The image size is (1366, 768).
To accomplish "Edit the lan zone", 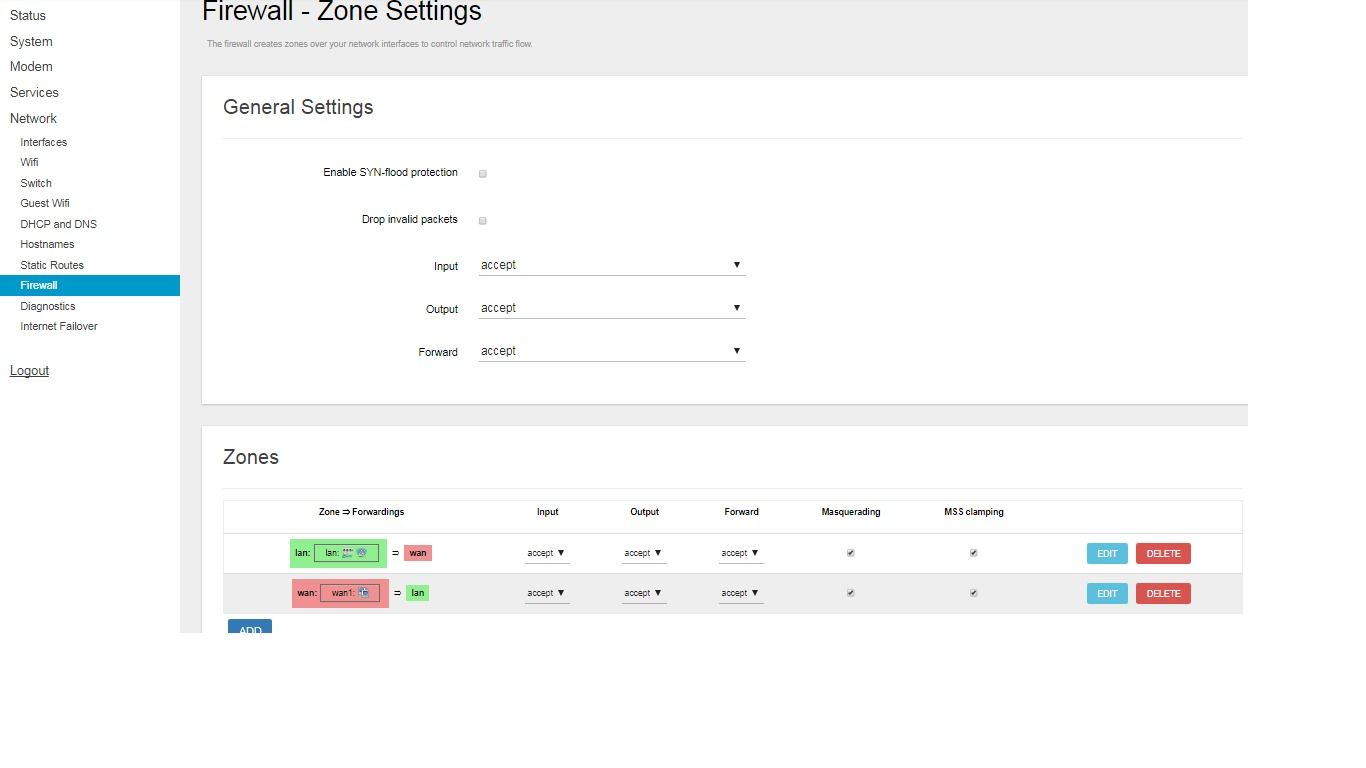I will [1107, 553].
